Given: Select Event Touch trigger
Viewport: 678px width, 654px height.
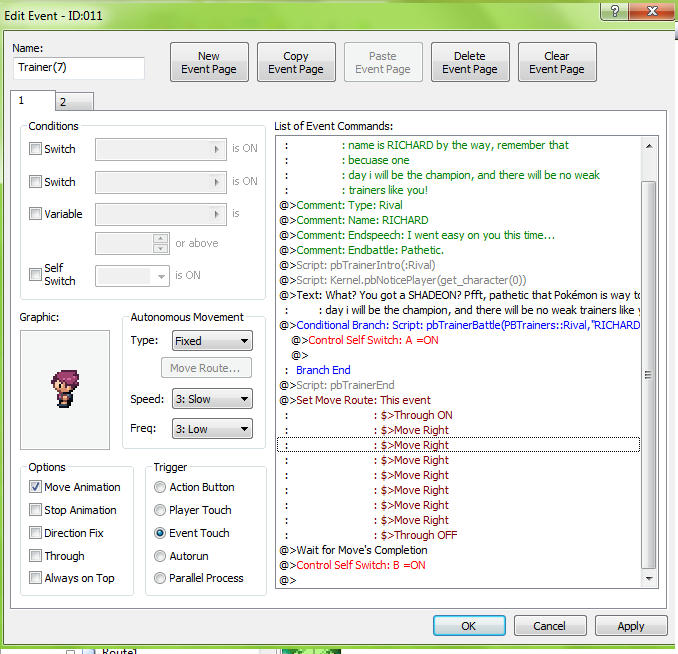Looking at the screenshot, I should pos(160,533).
